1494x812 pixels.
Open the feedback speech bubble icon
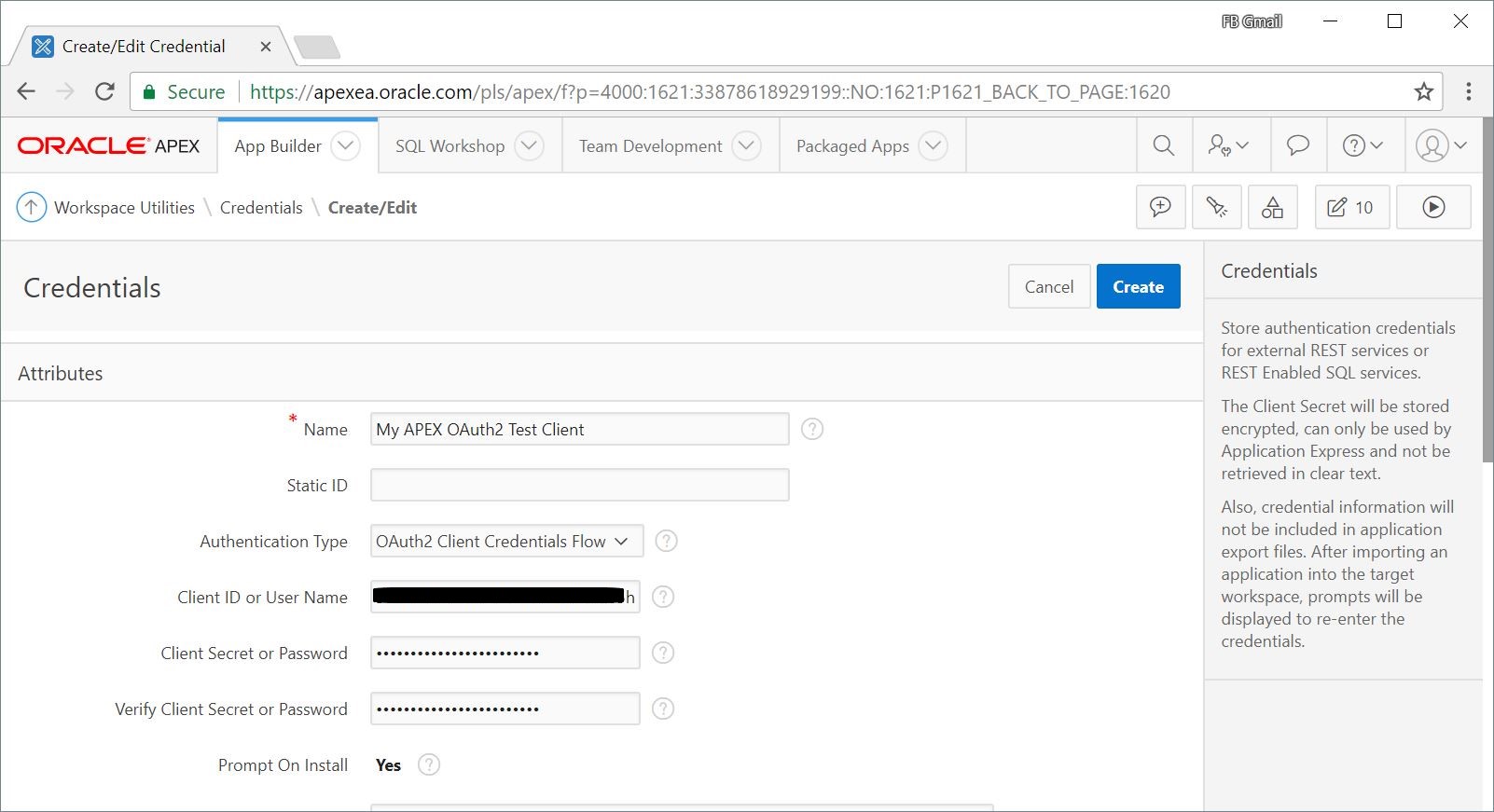pos(1297,145)
